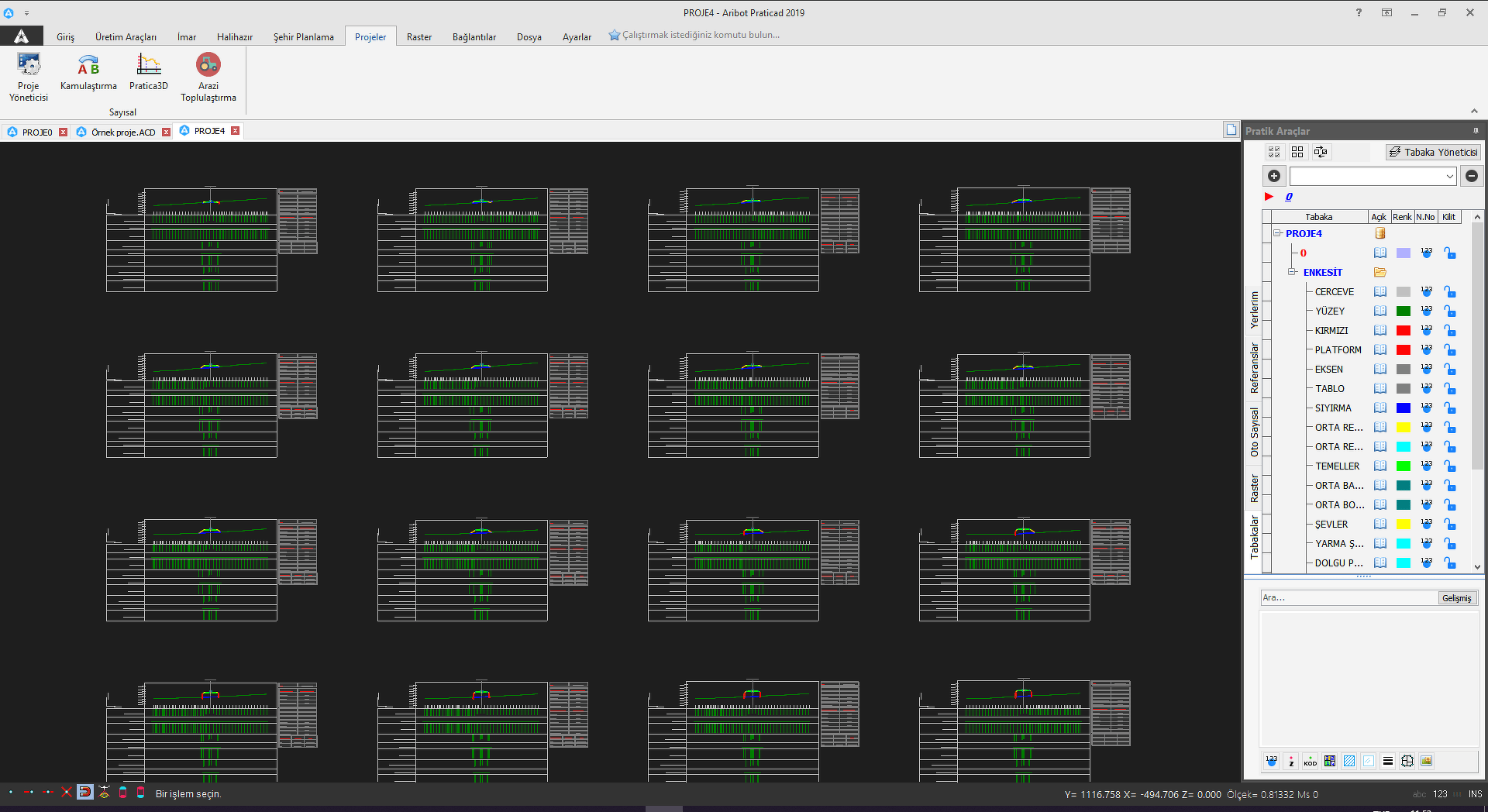The image size is (1488, 812).
Task: Toggle the lock on the SIYIRMA layer
Action: [1449, 408]
